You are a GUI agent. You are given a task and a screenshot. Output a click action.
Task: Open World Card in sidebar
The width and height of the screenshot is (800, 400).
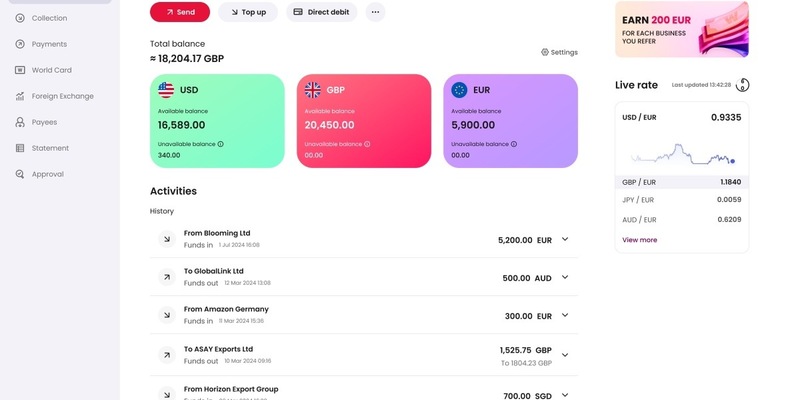click(50, 70)
